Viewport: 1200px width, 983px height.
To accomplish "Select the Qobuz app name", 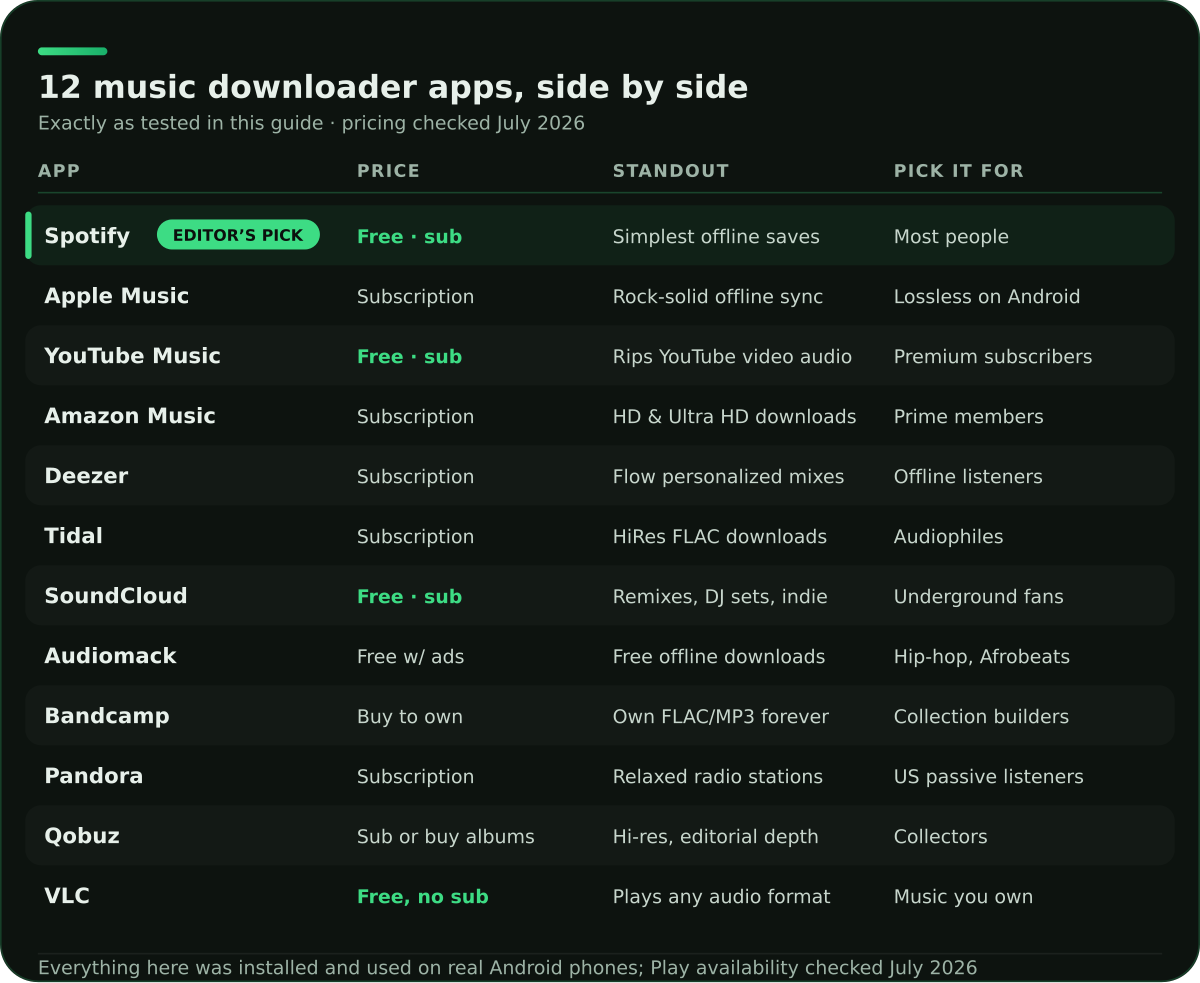I will pos(82,836).
